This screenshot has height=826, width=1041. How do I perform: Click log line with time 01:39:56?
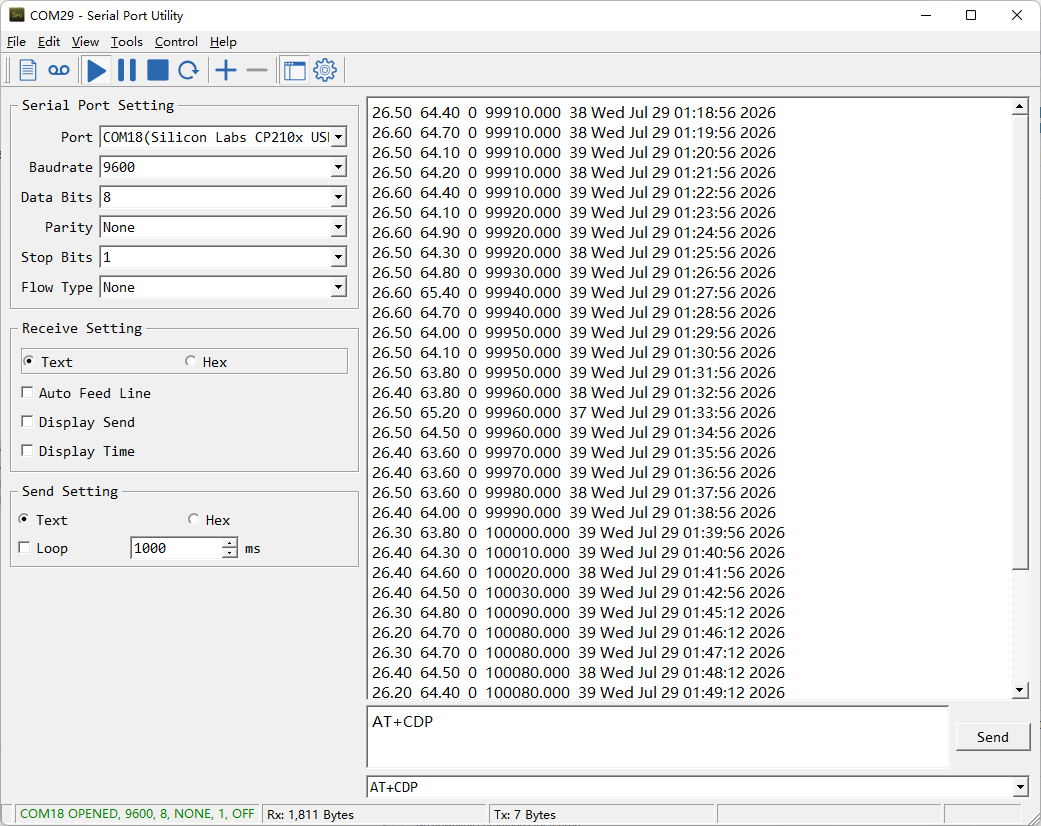pyautogui.click(x=578, y=533)
